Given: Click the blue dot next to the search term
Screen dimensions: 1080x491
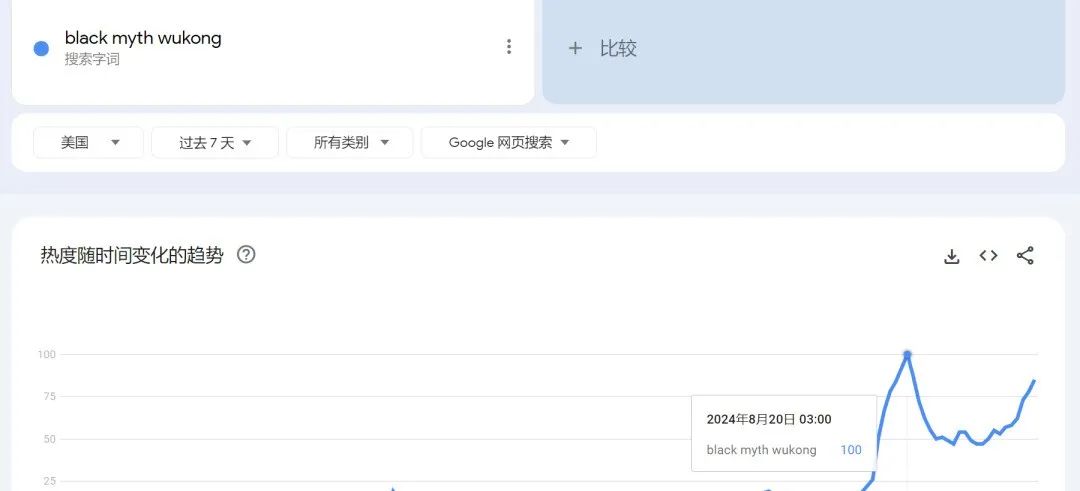Looking at the screenshot, I should [x=41, y=48].
